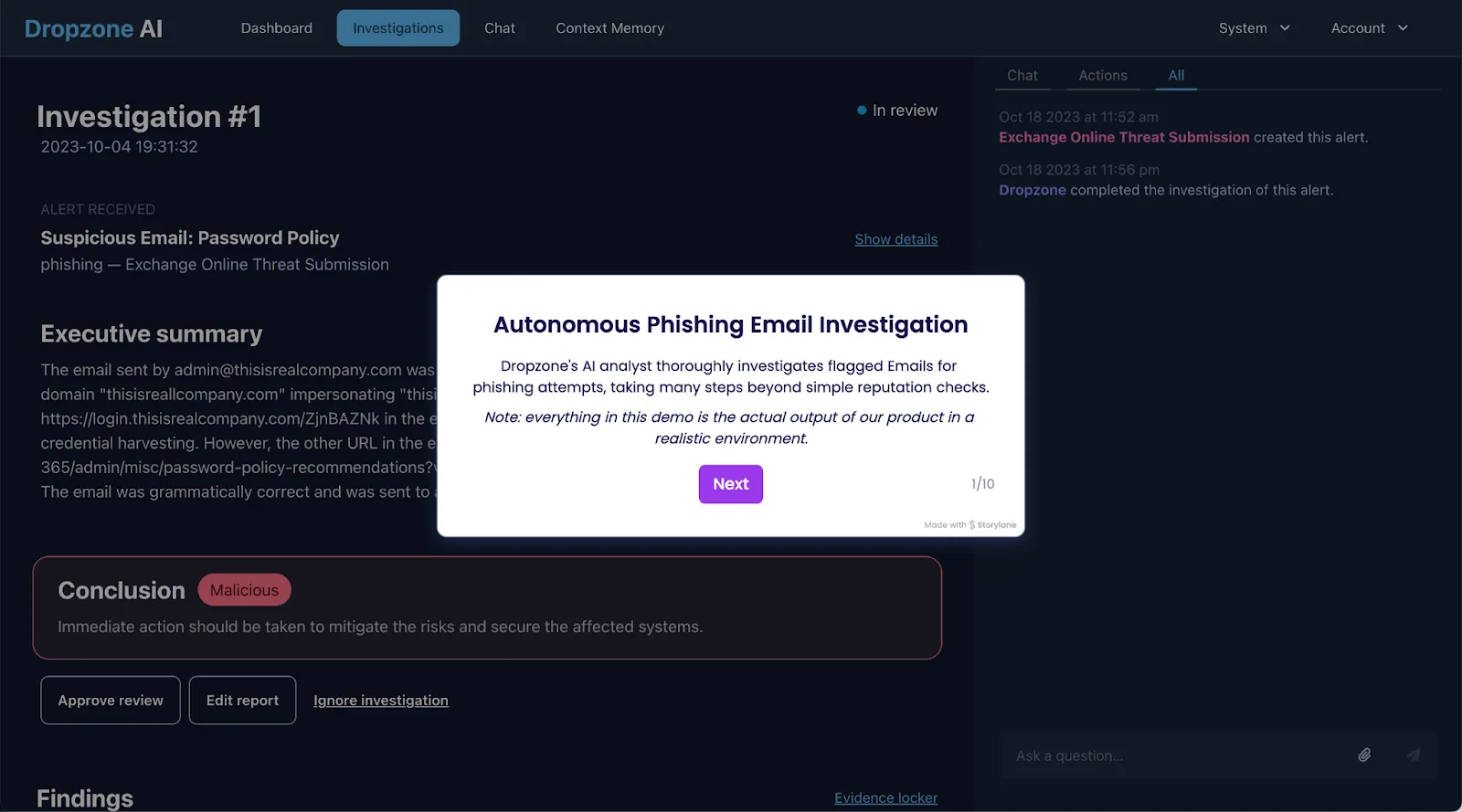This screenshot has width=1462, height=812.
Task: Click the 'Investigation #1' heading
Action: coord(149,117)
